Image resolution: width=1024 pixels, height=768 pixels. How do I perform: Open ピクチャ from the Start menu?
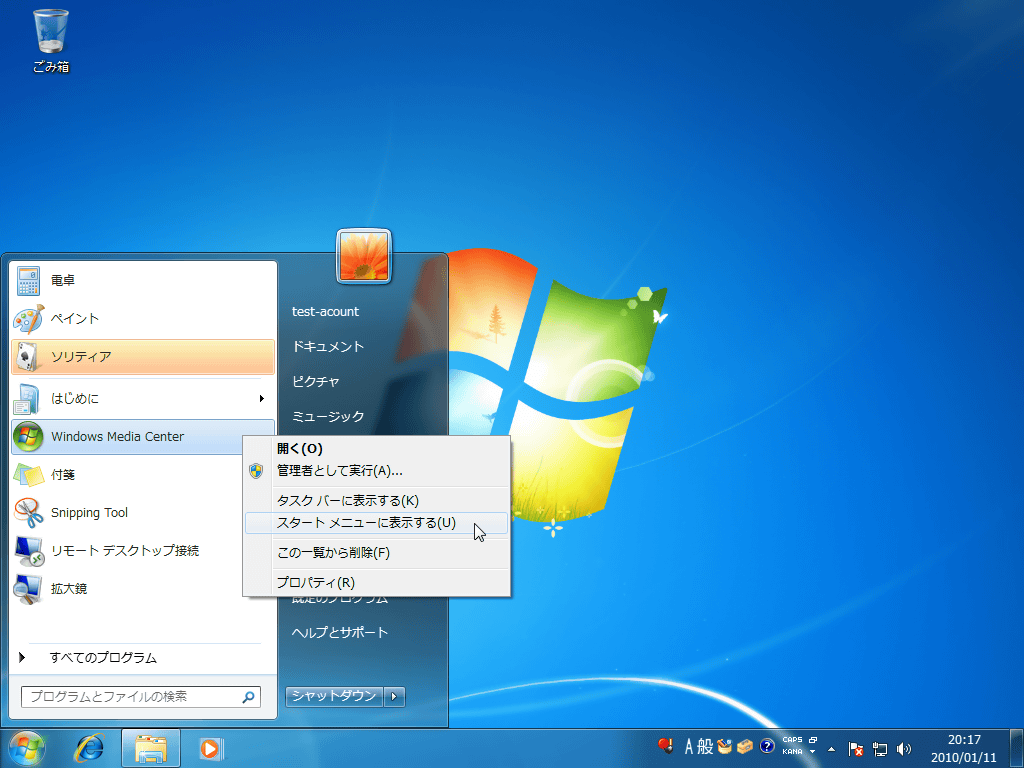[315, 381]
